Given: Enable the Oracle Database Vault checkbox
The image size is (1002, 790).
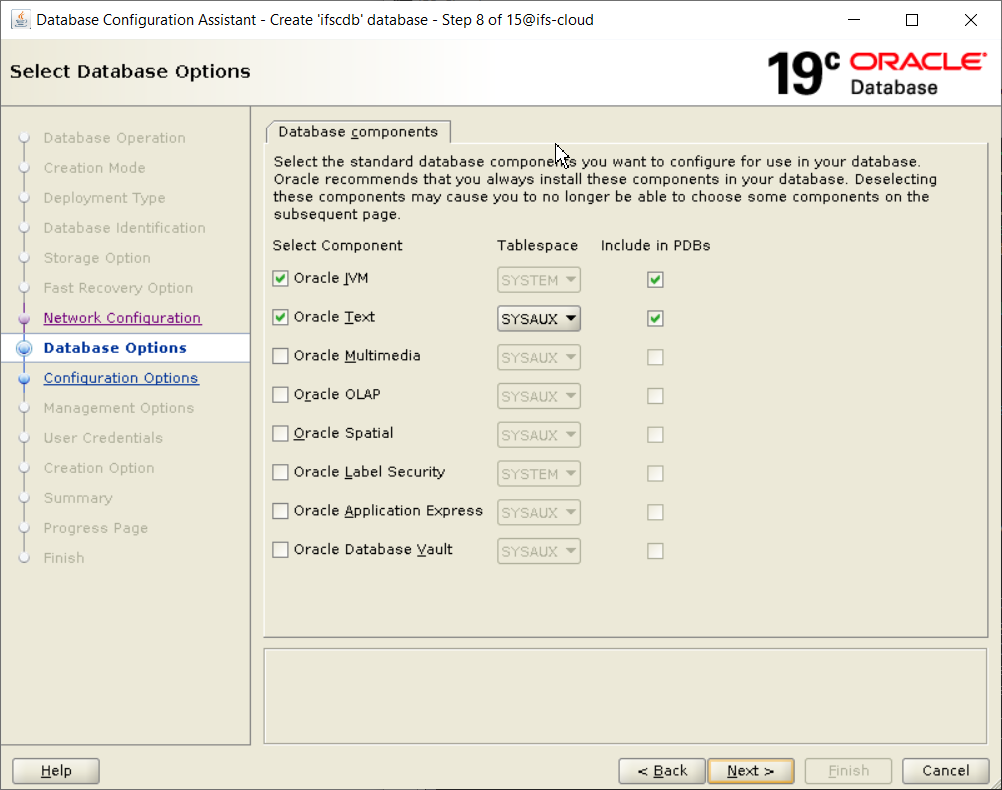Looking at the screenshot, I should point(280,550).
